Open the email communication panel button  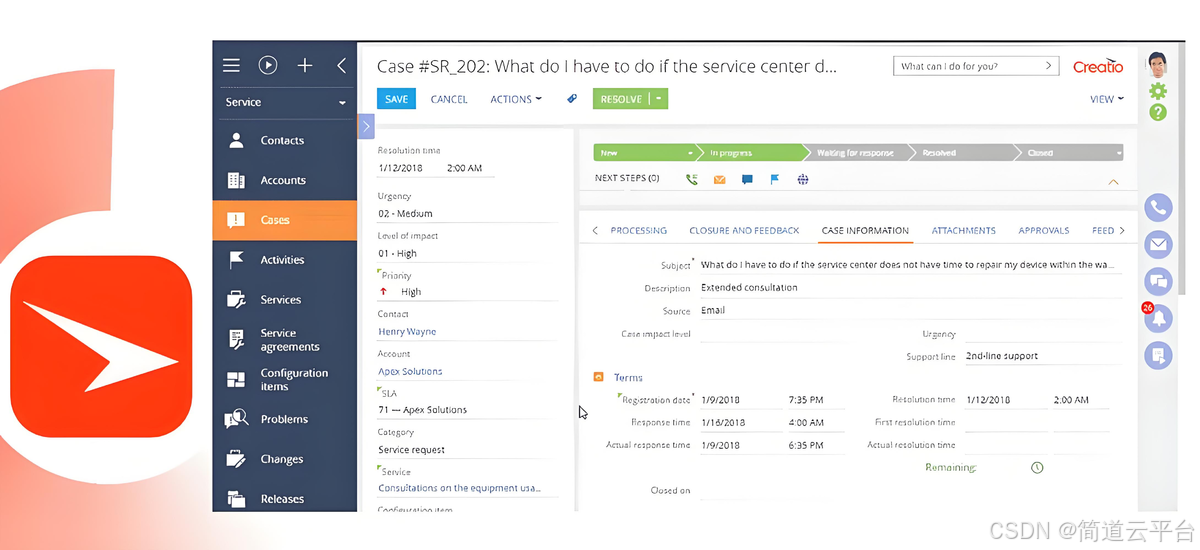coord(1158,243)
